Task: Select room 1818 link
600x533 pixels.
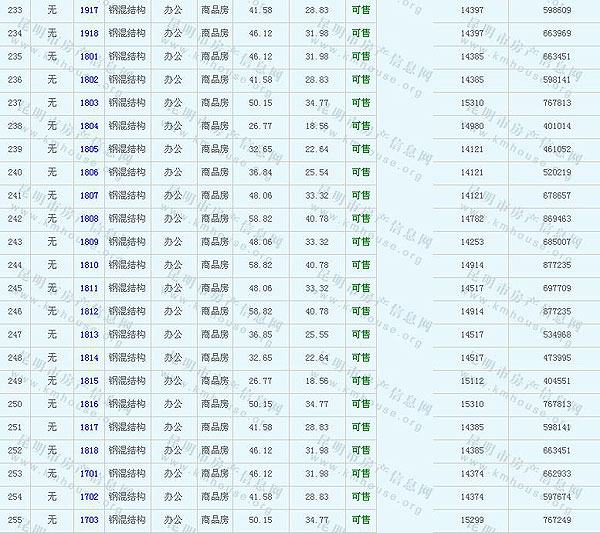Action: (89, 451)
